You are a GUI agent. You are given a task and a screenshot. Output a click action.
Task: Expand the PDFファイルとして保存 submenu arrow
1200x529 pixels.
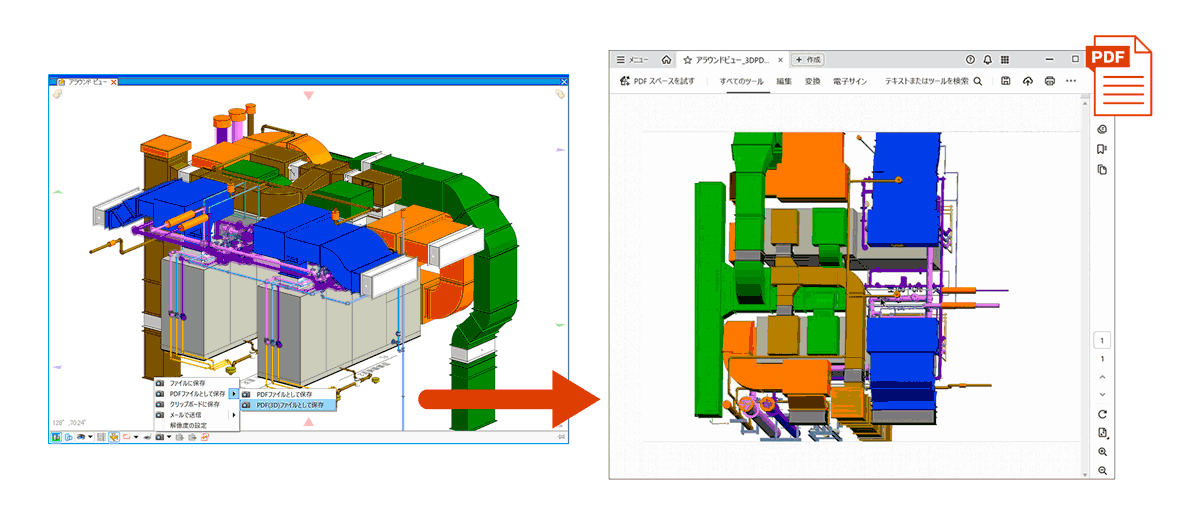point(234,394)
